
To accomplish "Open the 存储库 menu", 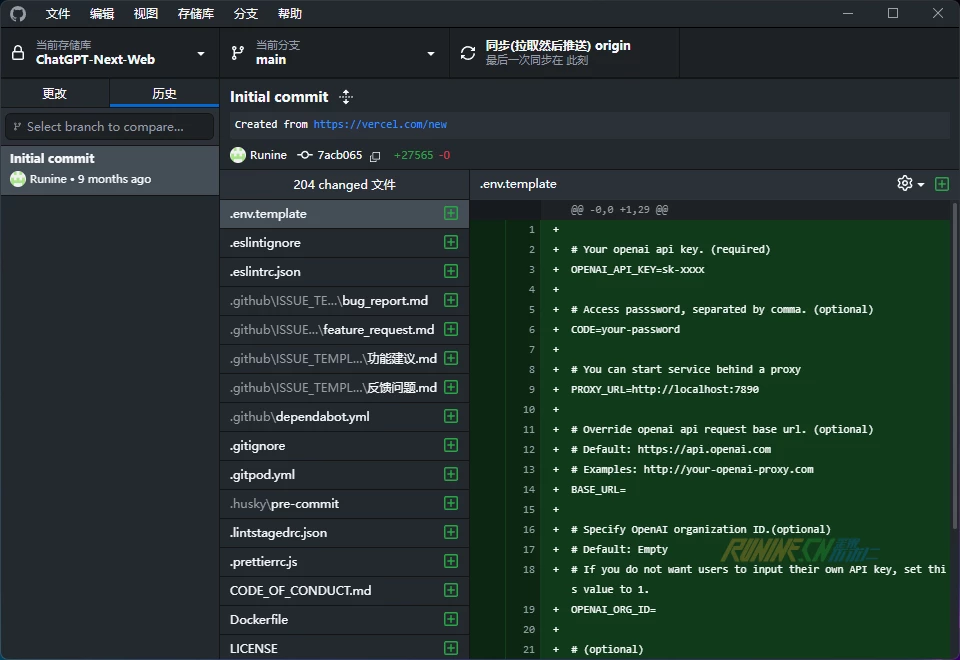I will (196, 14).
